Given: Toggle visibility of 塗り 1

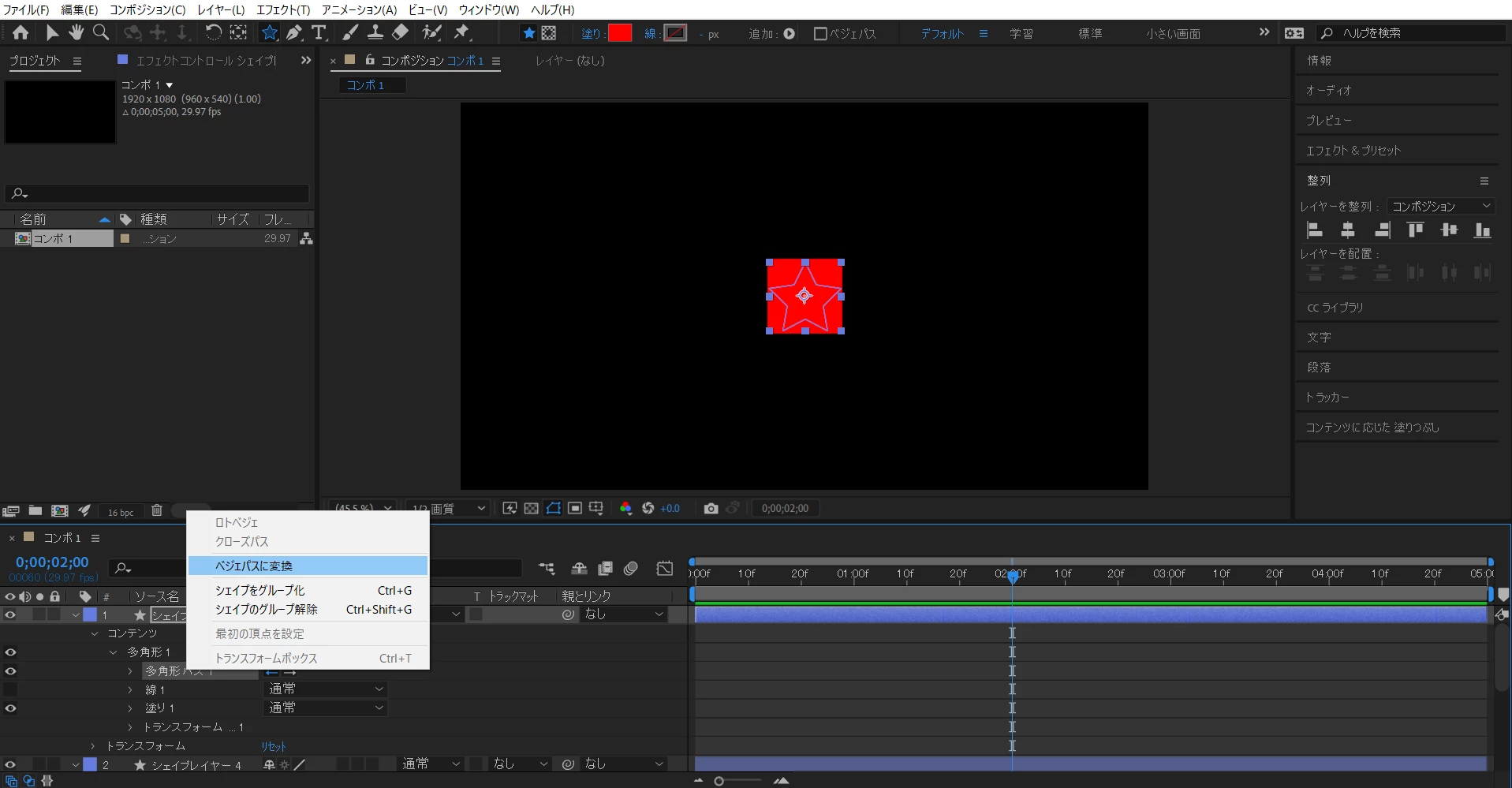Looking at the screenshot, I should 10,708.
